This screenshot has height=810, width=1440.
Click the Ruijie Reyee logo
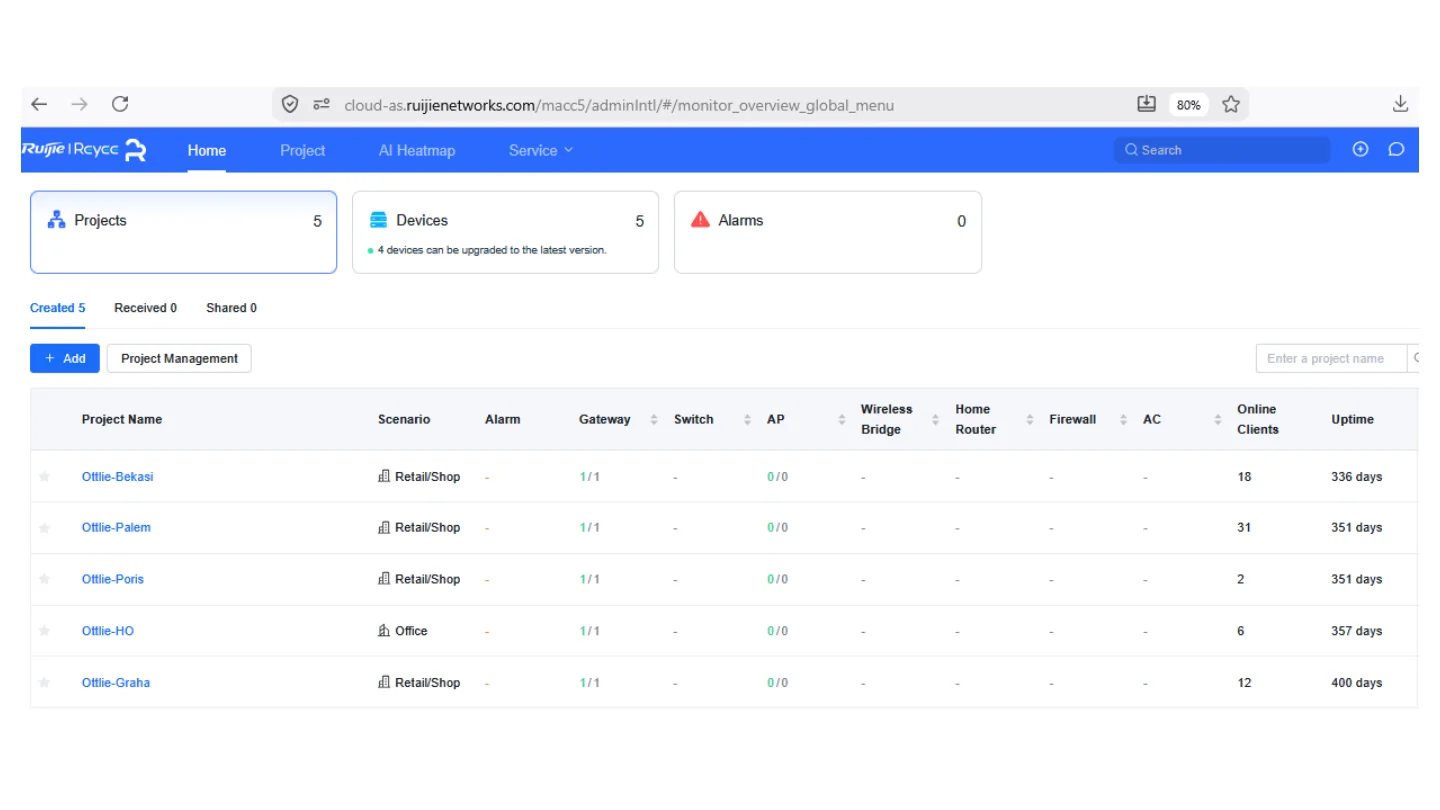[x=84, y=150]
